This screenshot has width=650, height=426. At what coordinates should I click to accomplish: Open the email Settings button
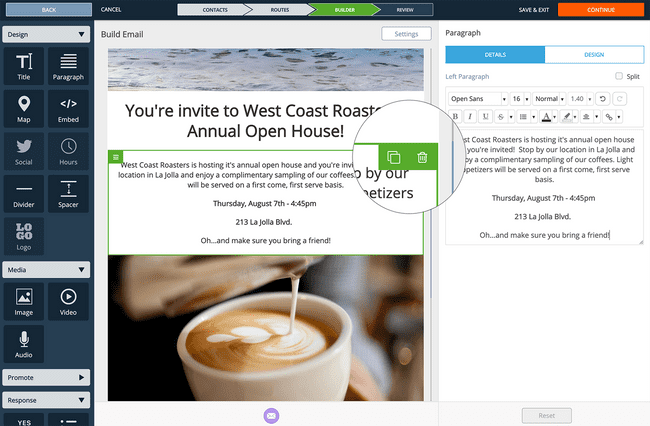(x=406, y=34)
